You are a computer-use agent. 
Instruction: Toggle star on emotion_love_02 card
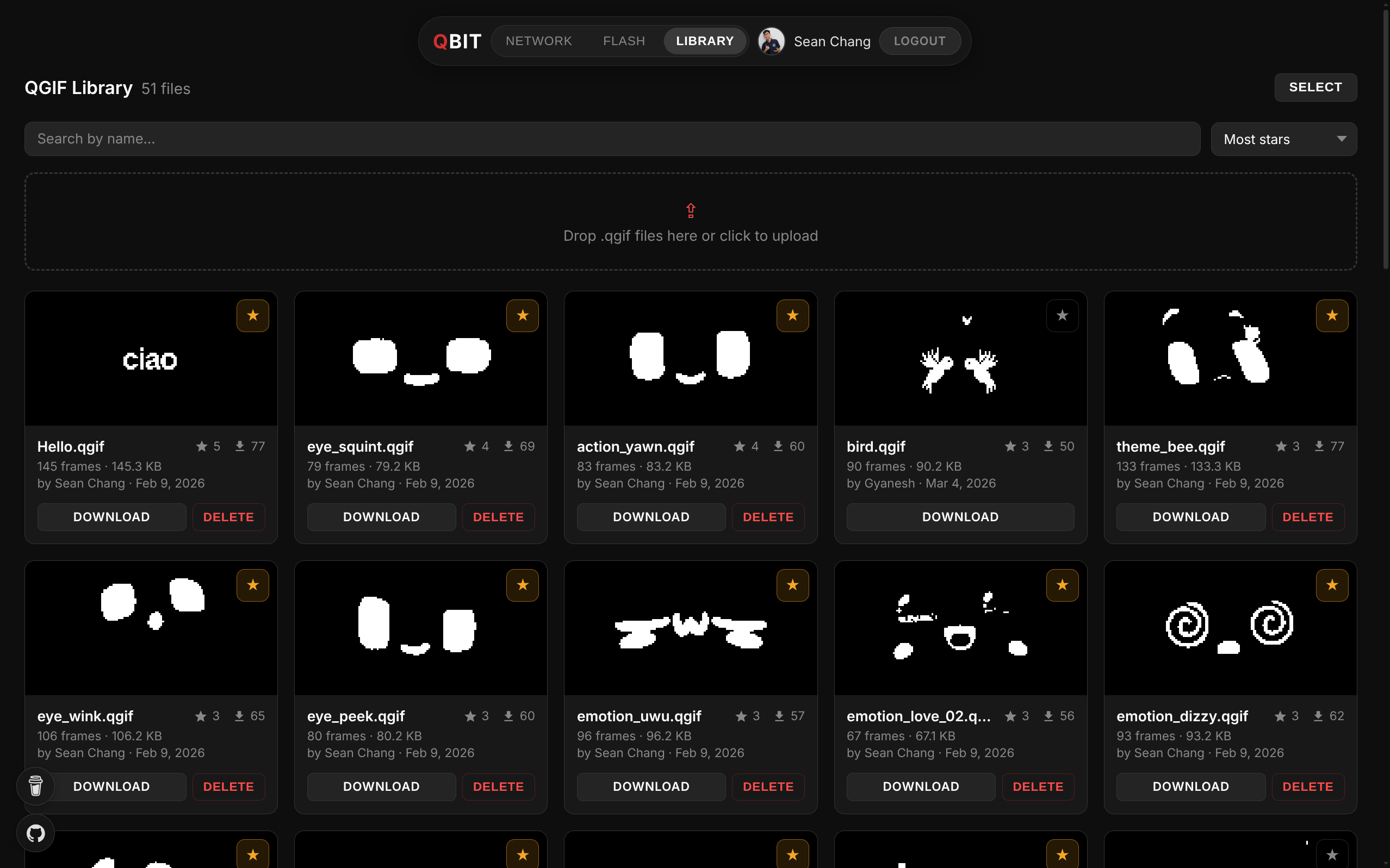point(1062,585)
